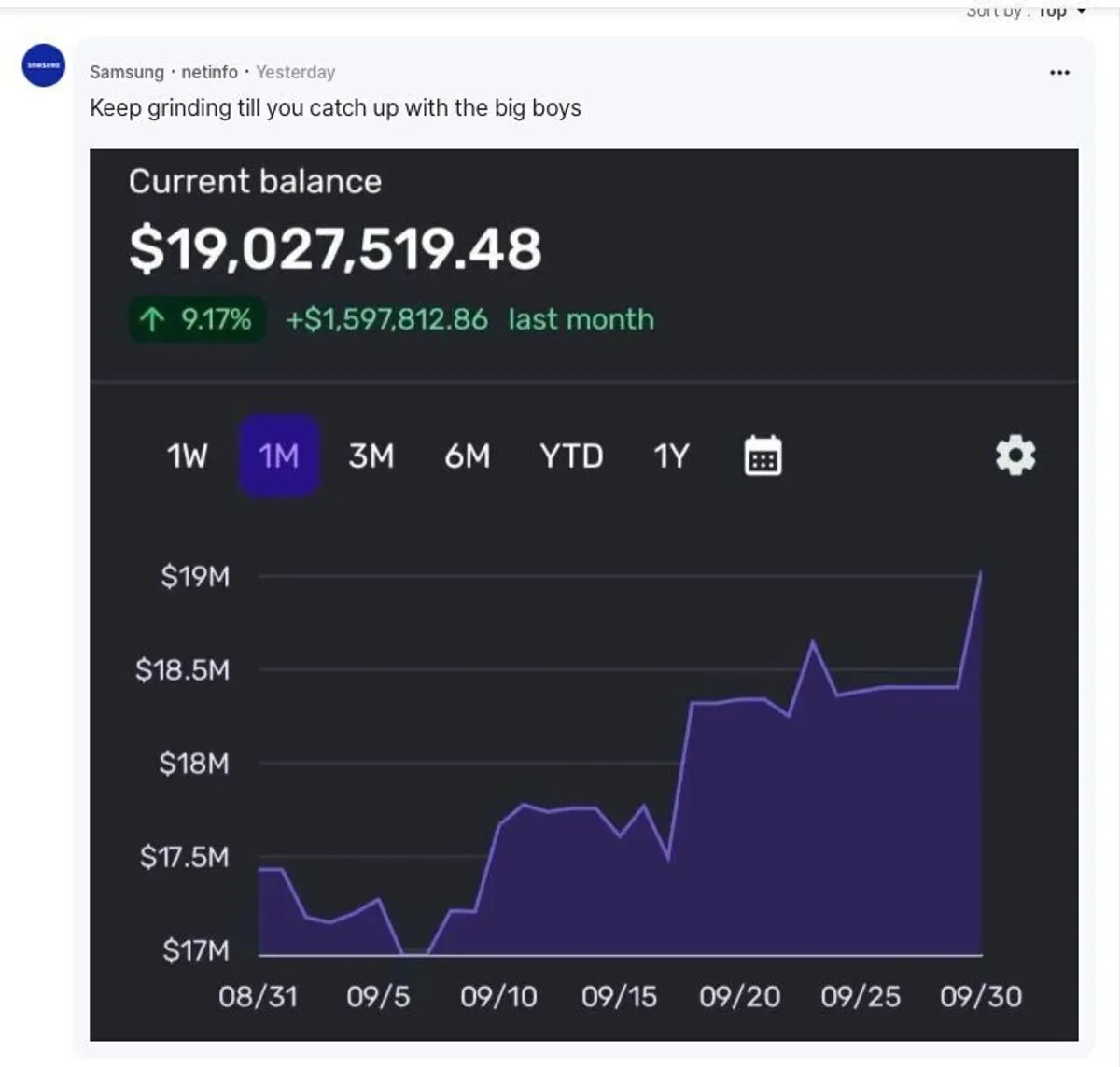Expand the Sort by Top dropdown
Viewport: 1120px width, 1067px height.
[1027, 11]
